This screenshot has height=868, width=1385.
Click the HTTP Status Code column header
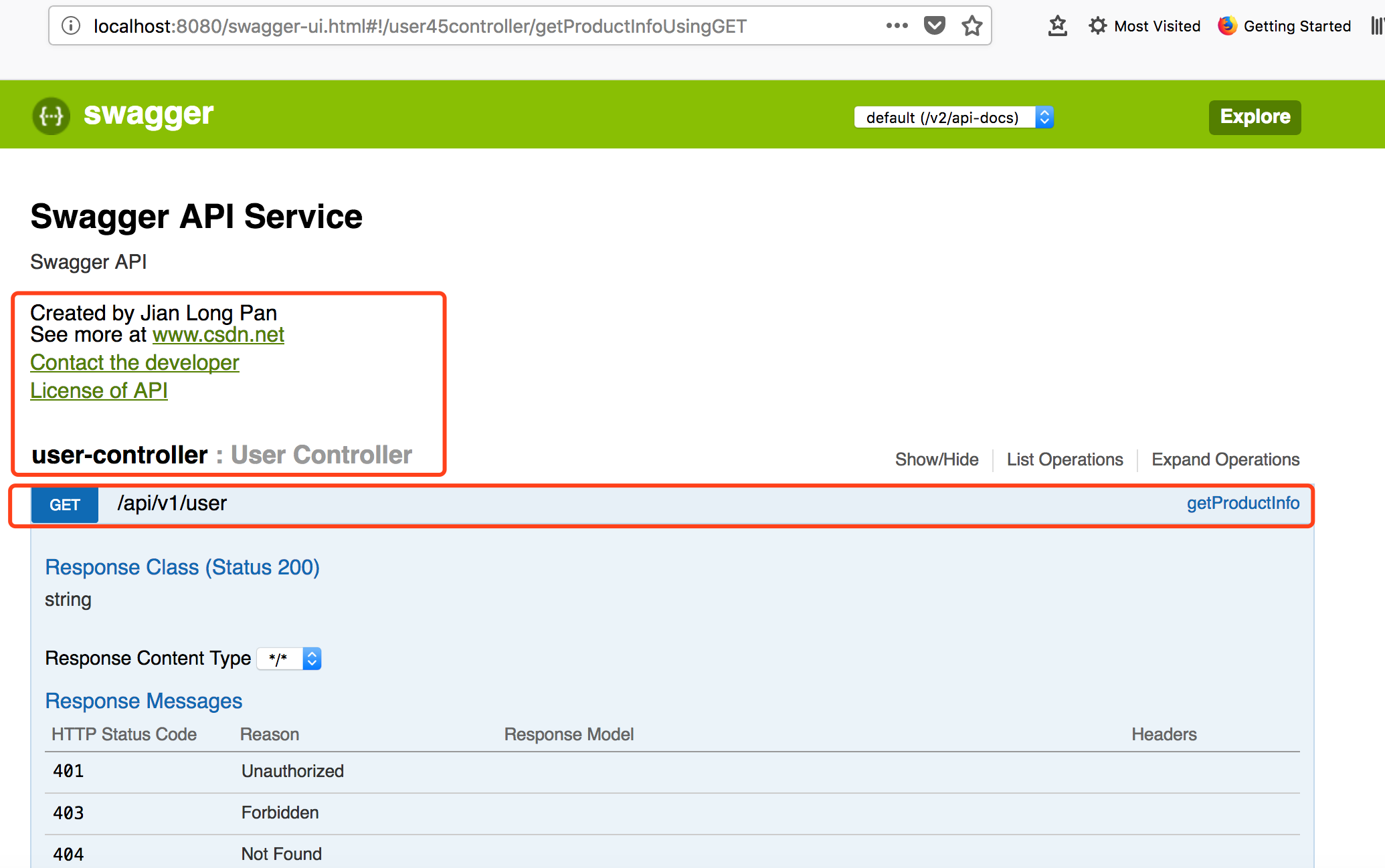[124, 734]
